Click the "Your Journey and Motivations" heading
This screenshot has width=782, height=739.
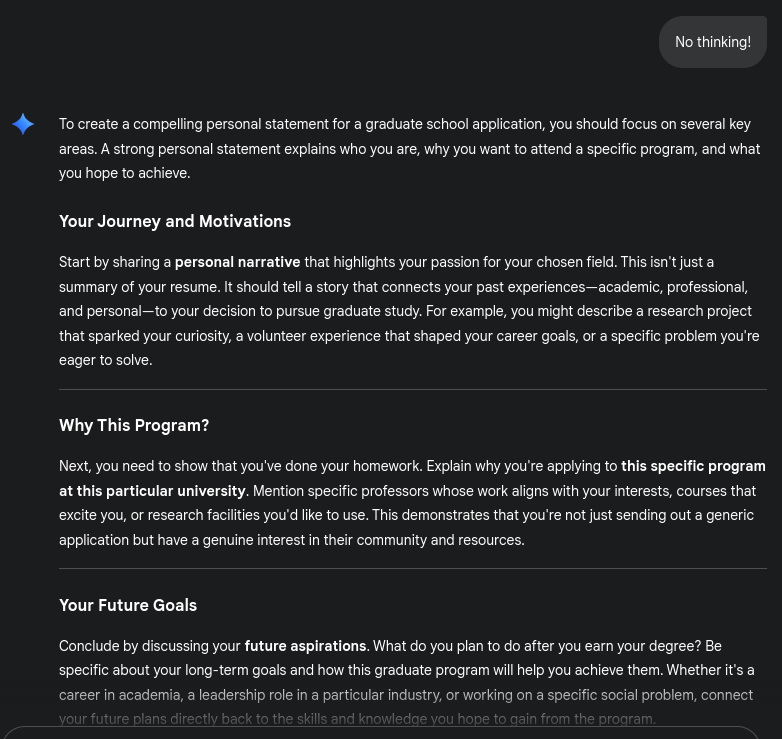(x=175, y=221)
